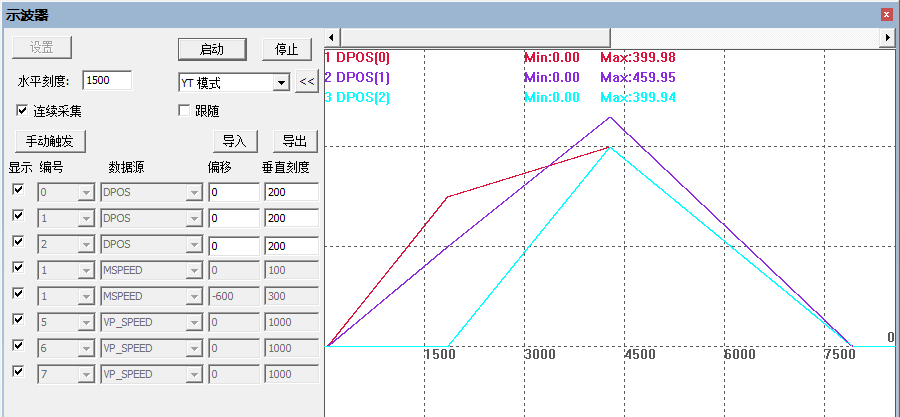Viewport: 900px width, 417px height.
Task: Click the 导出 export button
Action: (296, 141)
